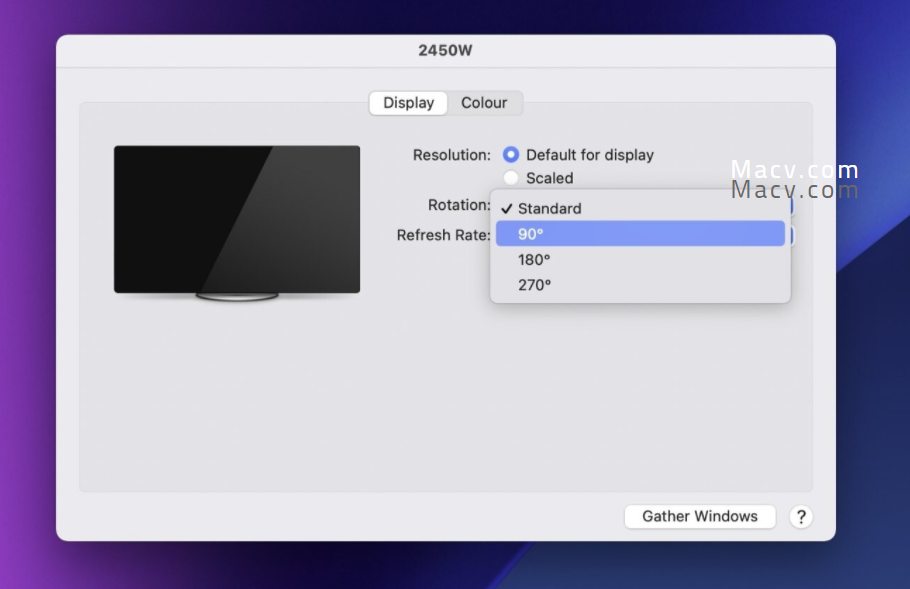This screenshot has width=910, height=589.
Task: Choose 180° rotation from the menu
Action: [640, 259]
